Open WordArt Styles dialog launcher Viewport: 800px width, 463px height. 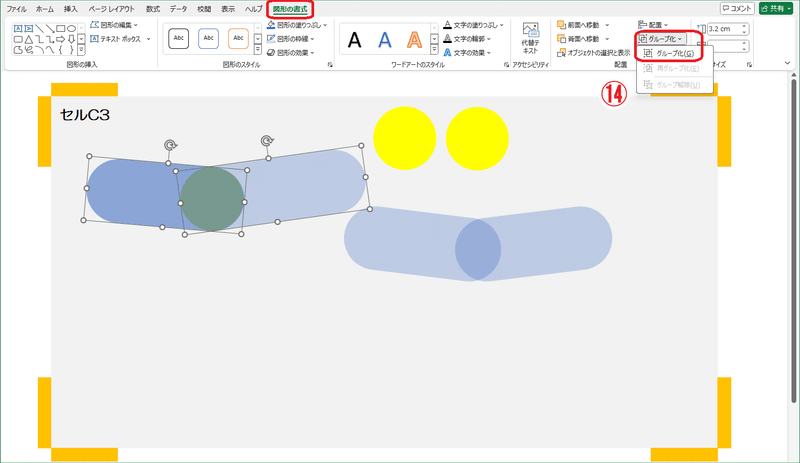point(506,65)
